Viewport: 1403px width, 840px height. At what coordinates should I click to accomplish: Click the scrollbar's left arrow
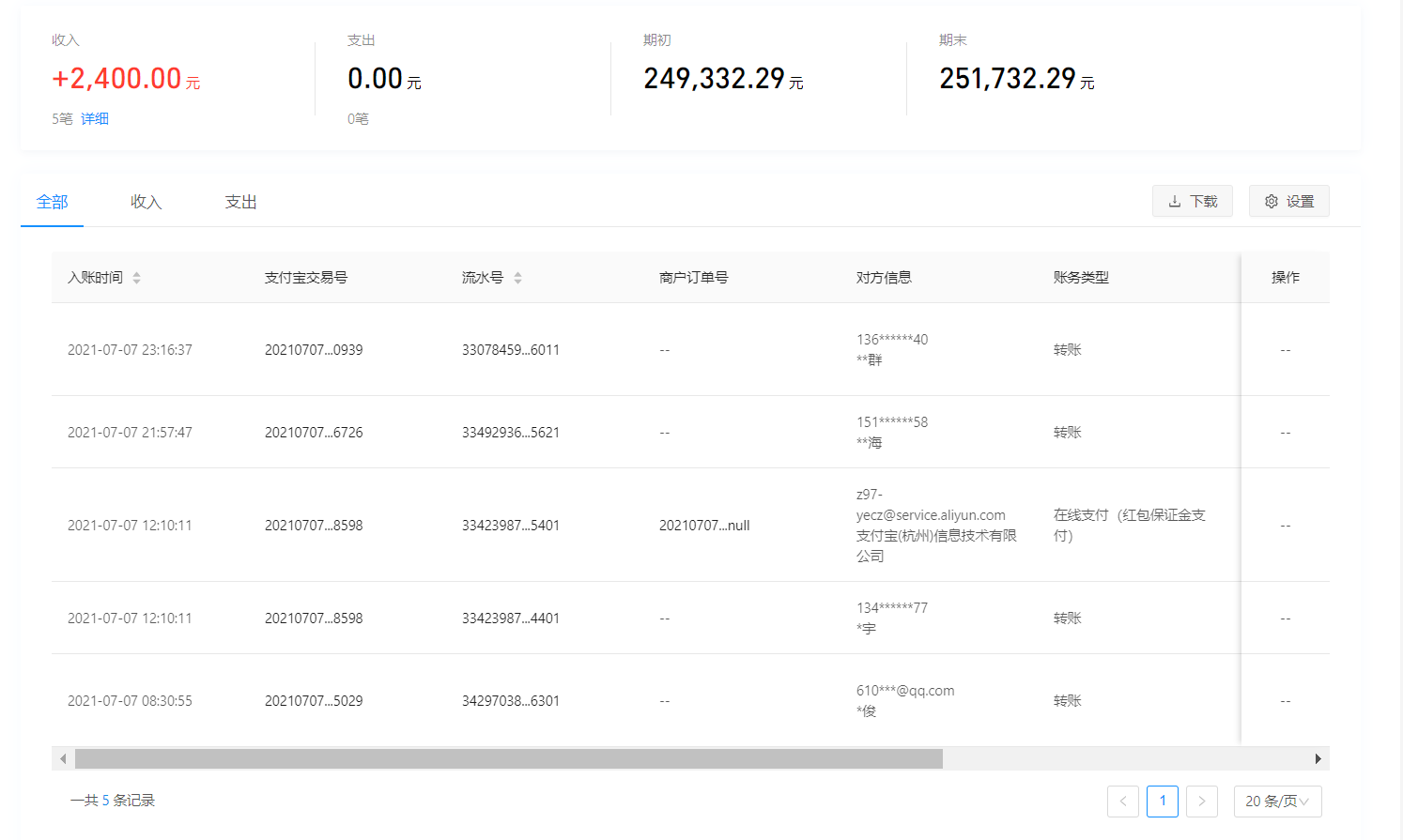tap(63, 757)
